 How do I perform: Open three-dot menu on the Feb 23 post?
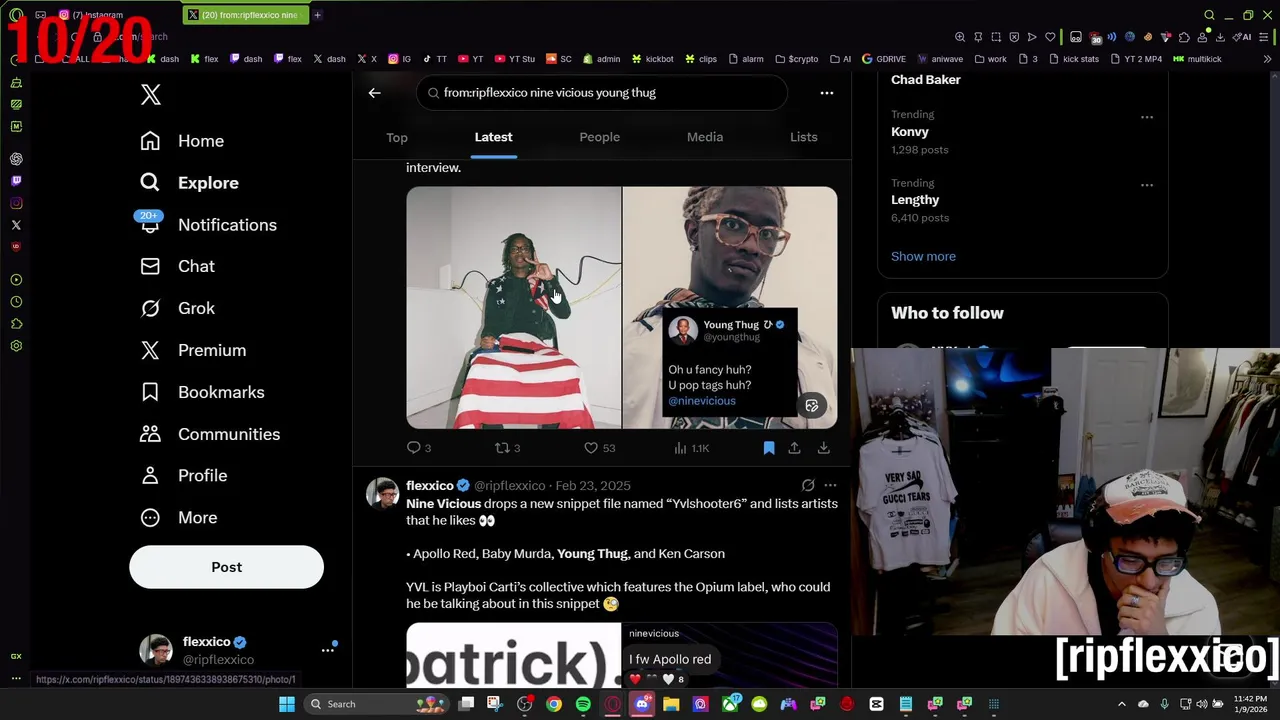(830, 486)
